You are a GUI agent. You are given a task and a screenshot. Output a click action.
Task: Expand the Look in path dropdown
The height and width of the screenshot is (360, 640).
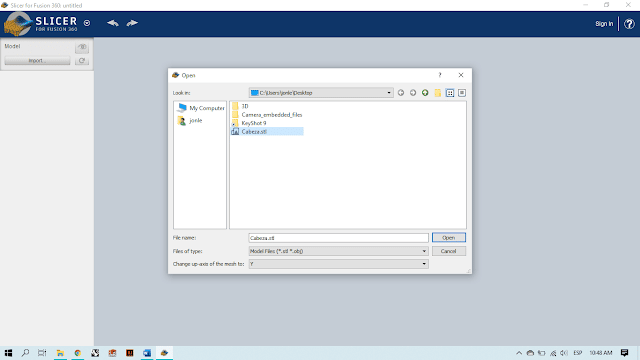tap(389, 93)
